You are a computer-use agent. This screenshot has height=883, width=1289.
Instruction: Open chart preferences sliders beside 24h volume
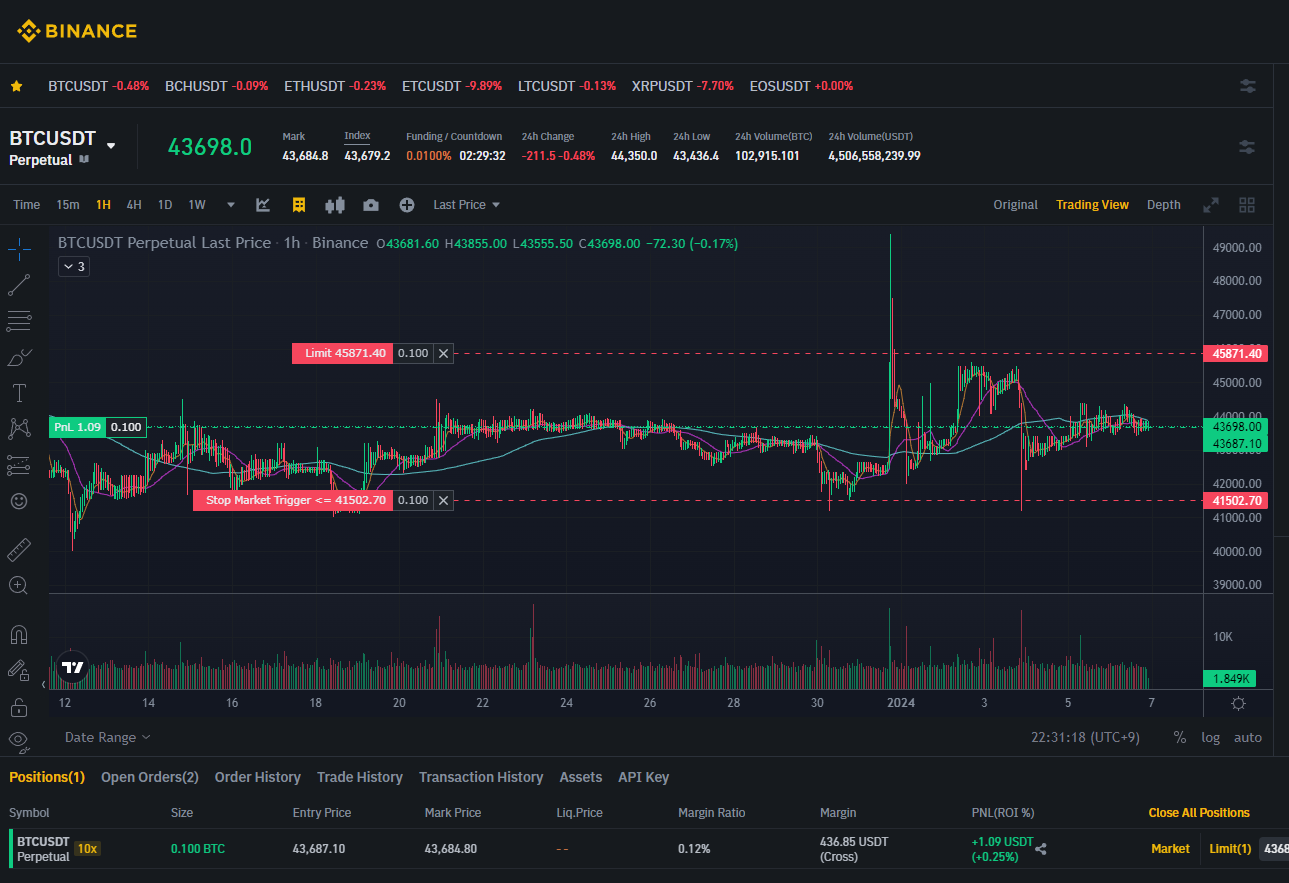click(1247, 147)
